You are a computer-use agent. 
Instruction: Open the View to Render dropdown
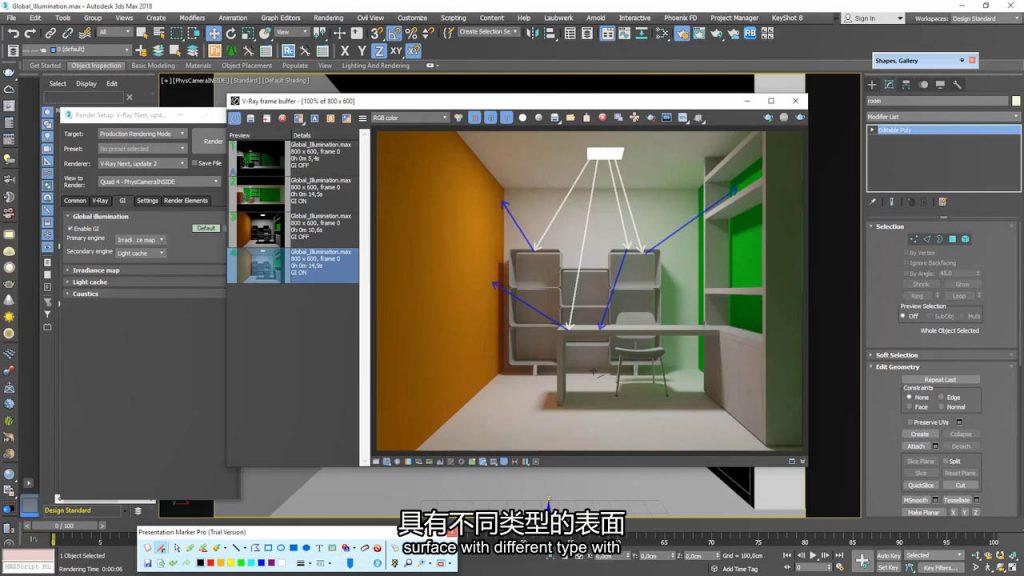click(x=159, y=182)
